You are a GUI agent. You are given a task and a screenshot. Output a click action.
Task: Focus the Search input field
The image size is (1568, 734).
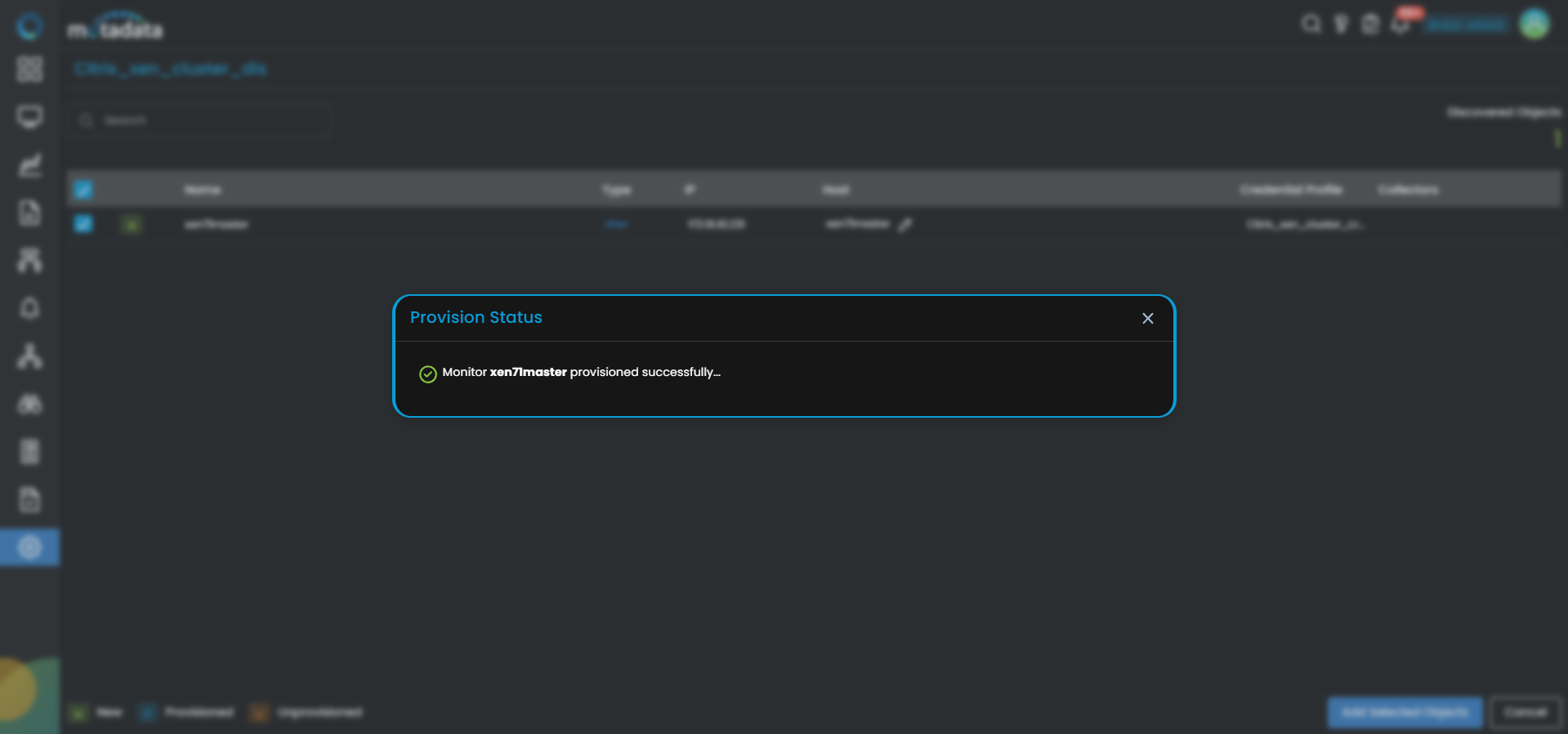pyautogui.click(x=201, y=120)
